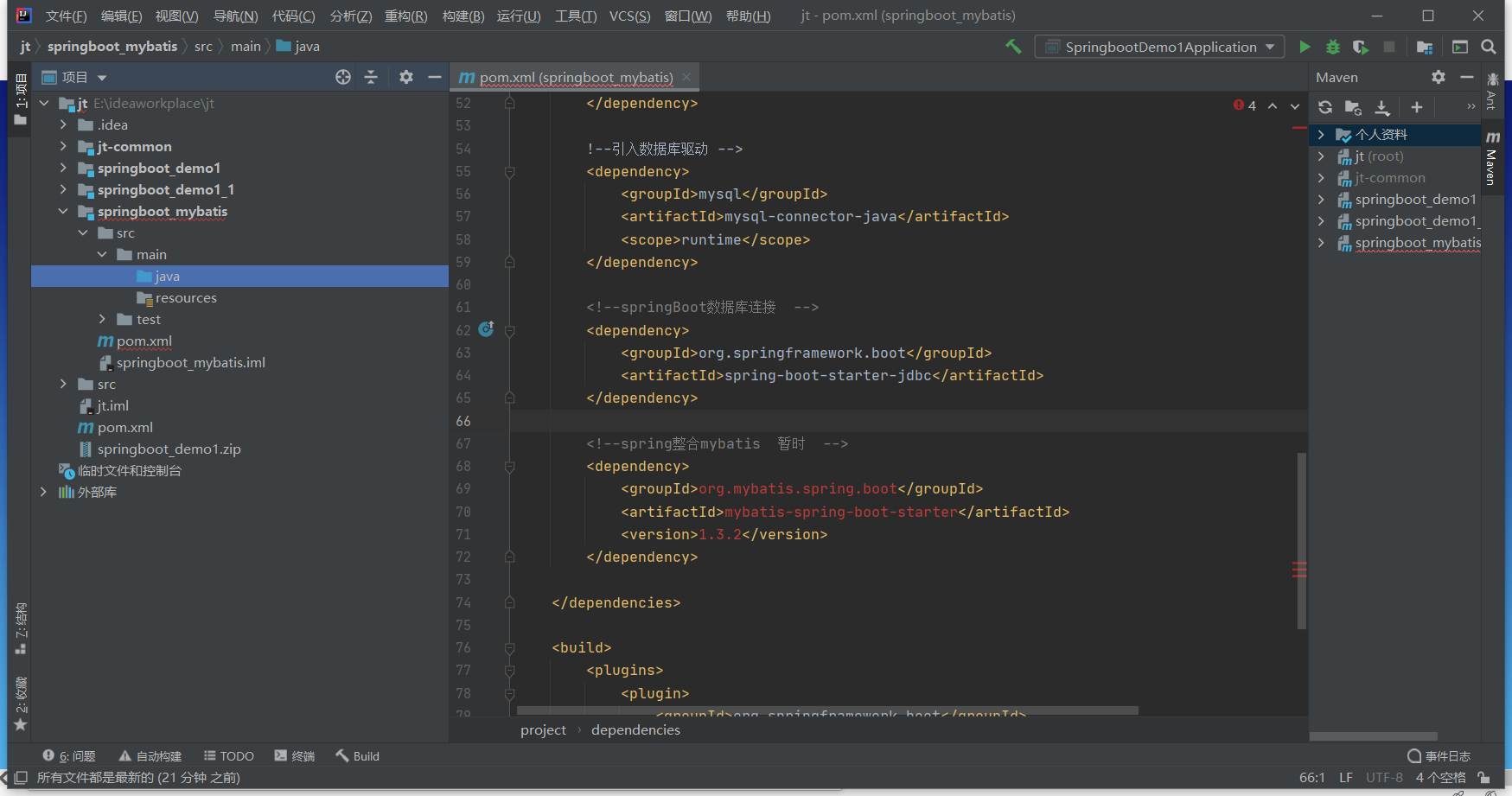Expand the .idea folder
Viewport: 1512px width, 796px height.
[63, 124]
